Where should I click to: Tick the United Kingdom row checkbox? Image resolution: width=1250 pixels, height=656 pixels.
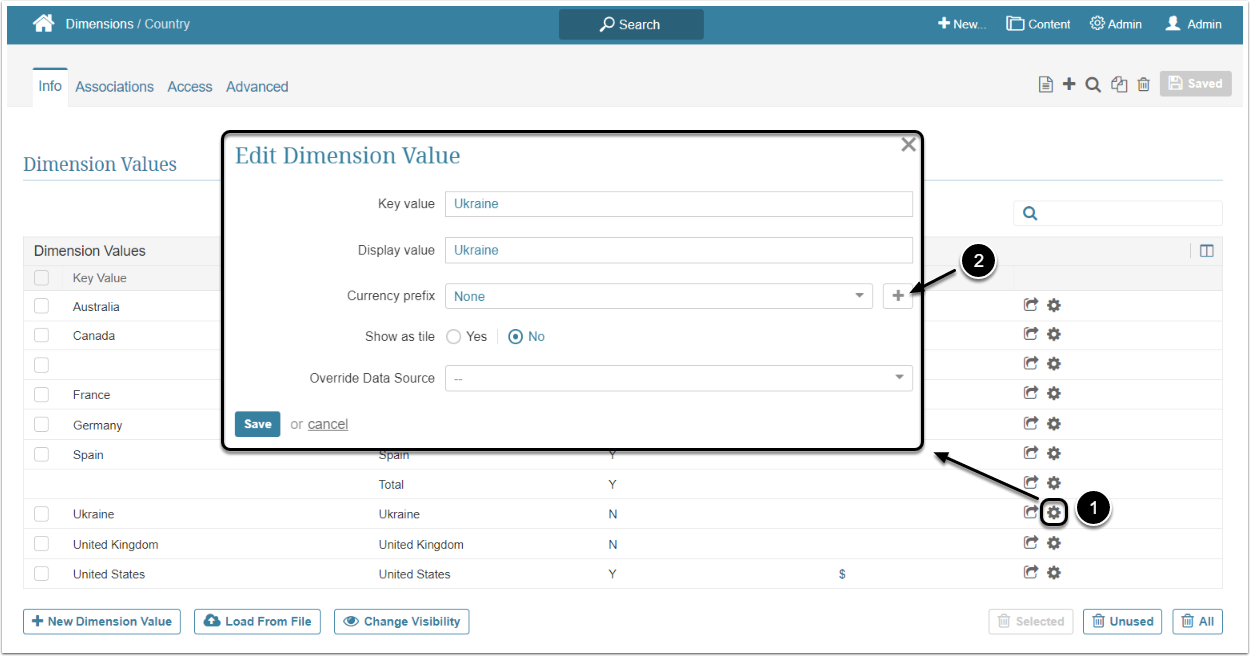coord(41,544)
